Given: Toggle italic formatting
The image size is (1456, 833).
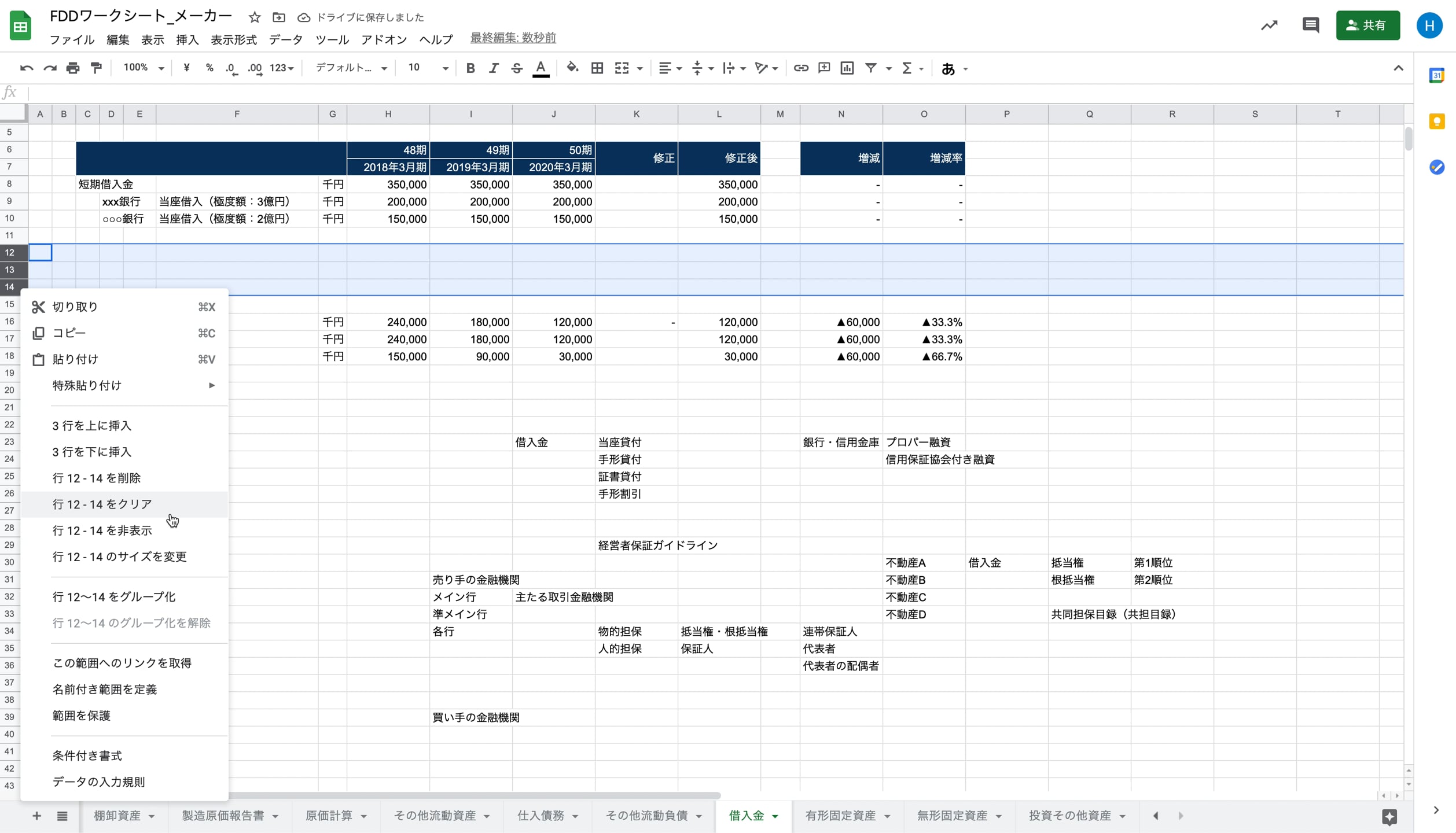Looking at the screenshot, I should [x=494, y=68].
